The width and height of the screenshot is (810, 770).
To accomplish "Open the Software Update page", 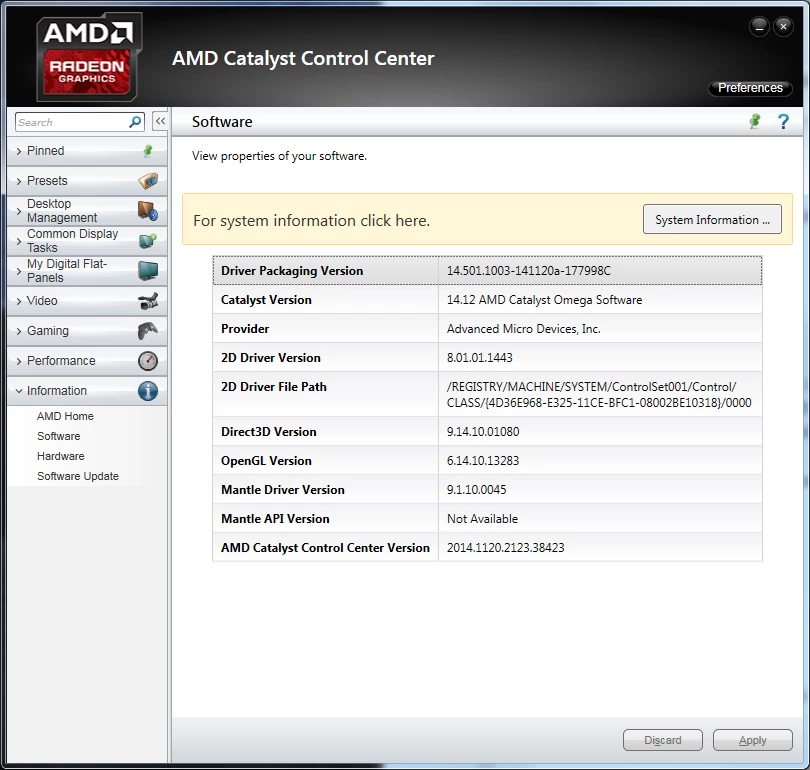I will tap(77, 476).
